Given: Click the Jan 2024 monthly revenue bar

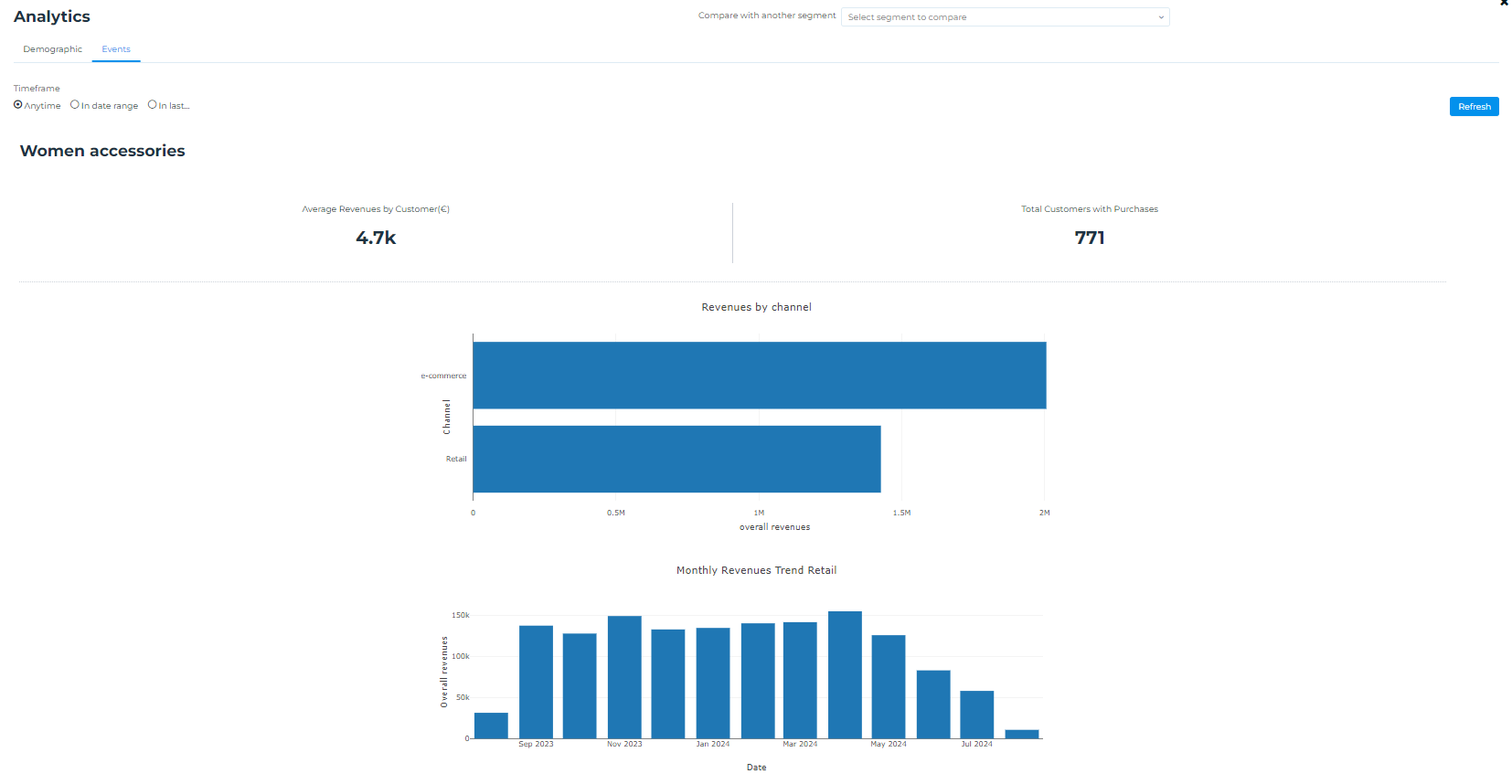Looking at the screenshot, I should click(x=713, y=683).
